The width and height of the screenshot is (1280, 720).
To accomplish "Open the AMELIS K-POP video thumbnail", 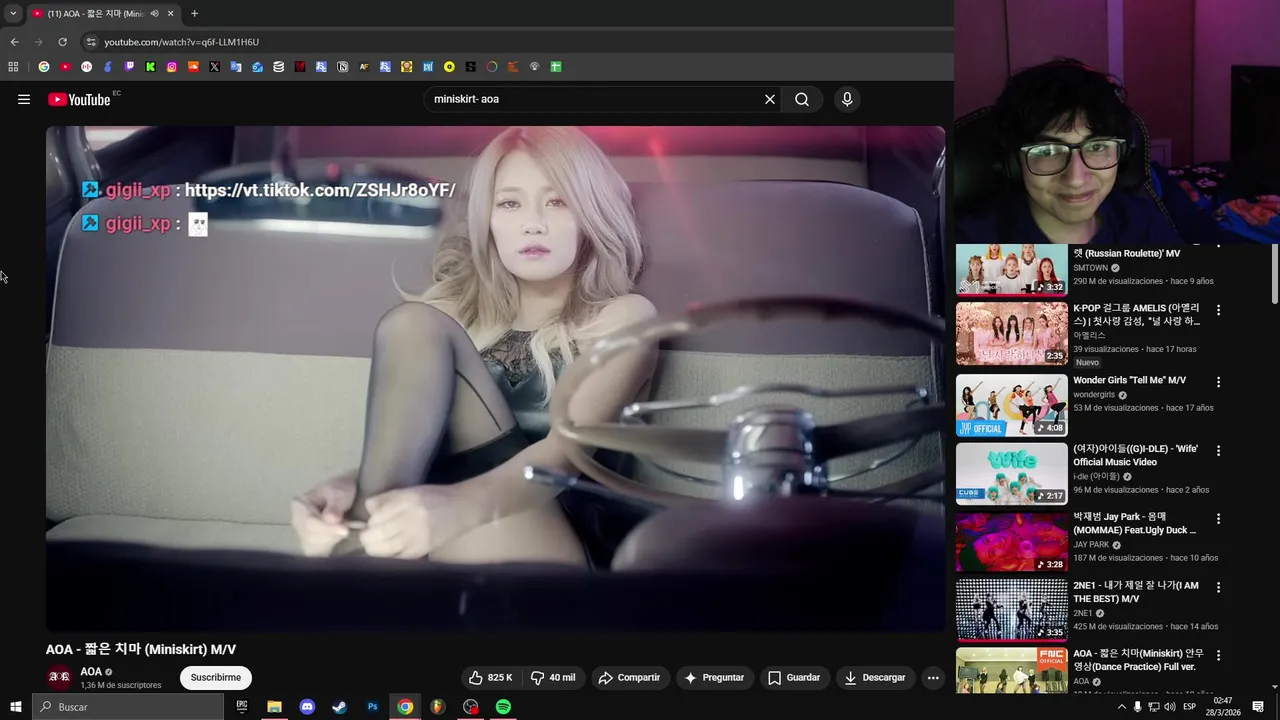I will [1012, 335].
